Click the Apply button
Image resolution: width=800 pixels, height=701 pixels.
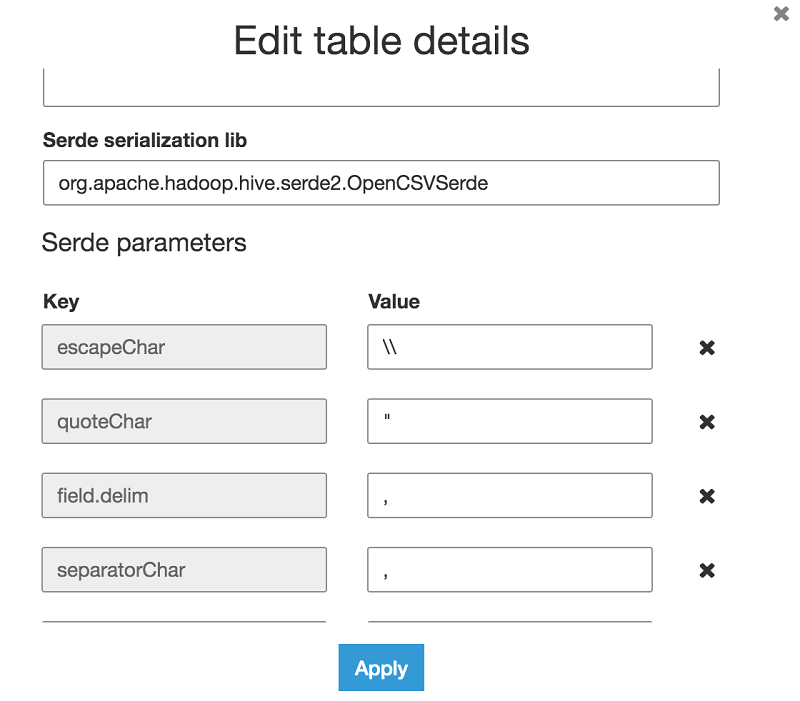[381, 668]
